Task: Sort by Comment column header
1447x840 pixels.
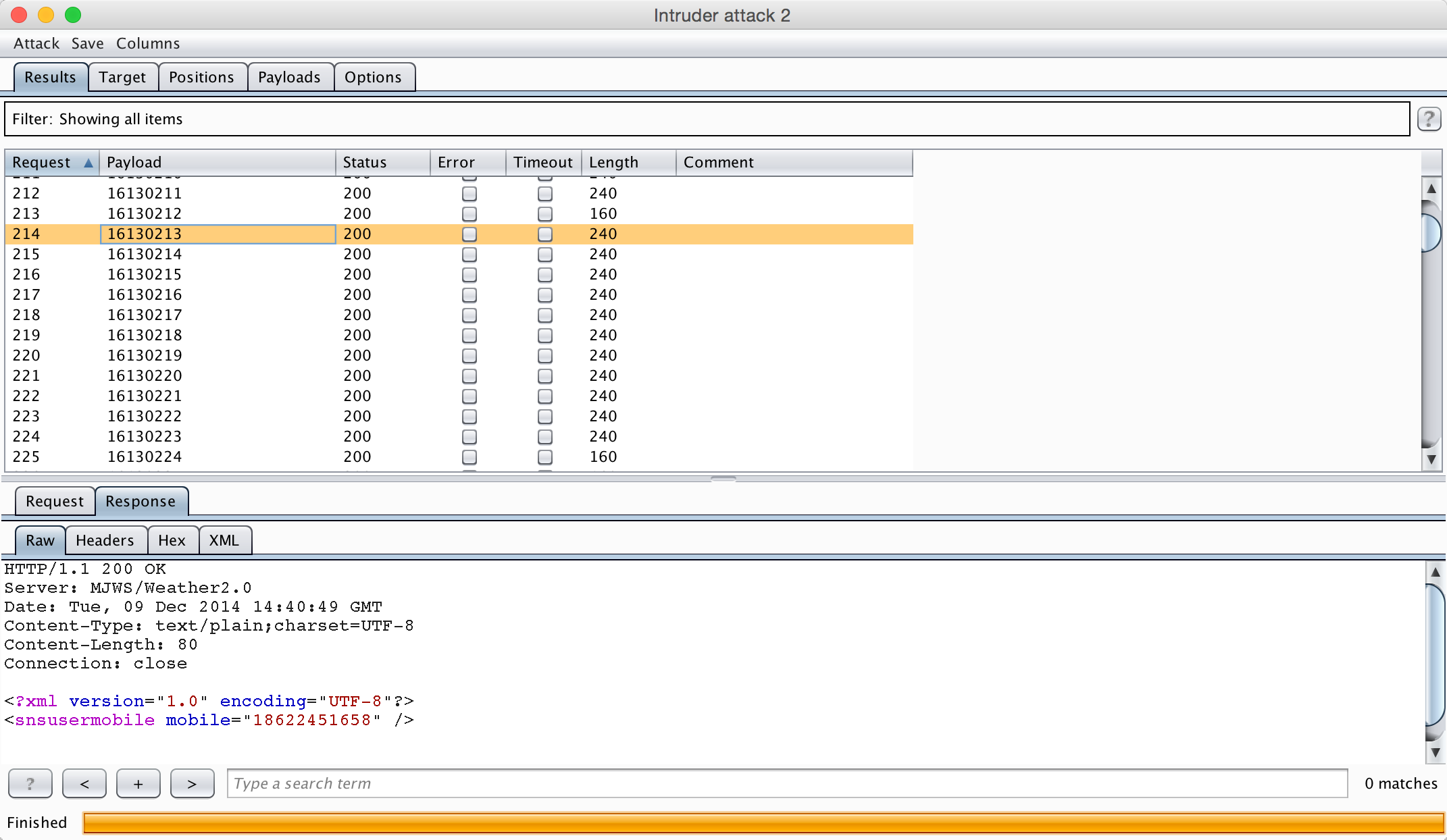Action: click(x=794, y=162)
